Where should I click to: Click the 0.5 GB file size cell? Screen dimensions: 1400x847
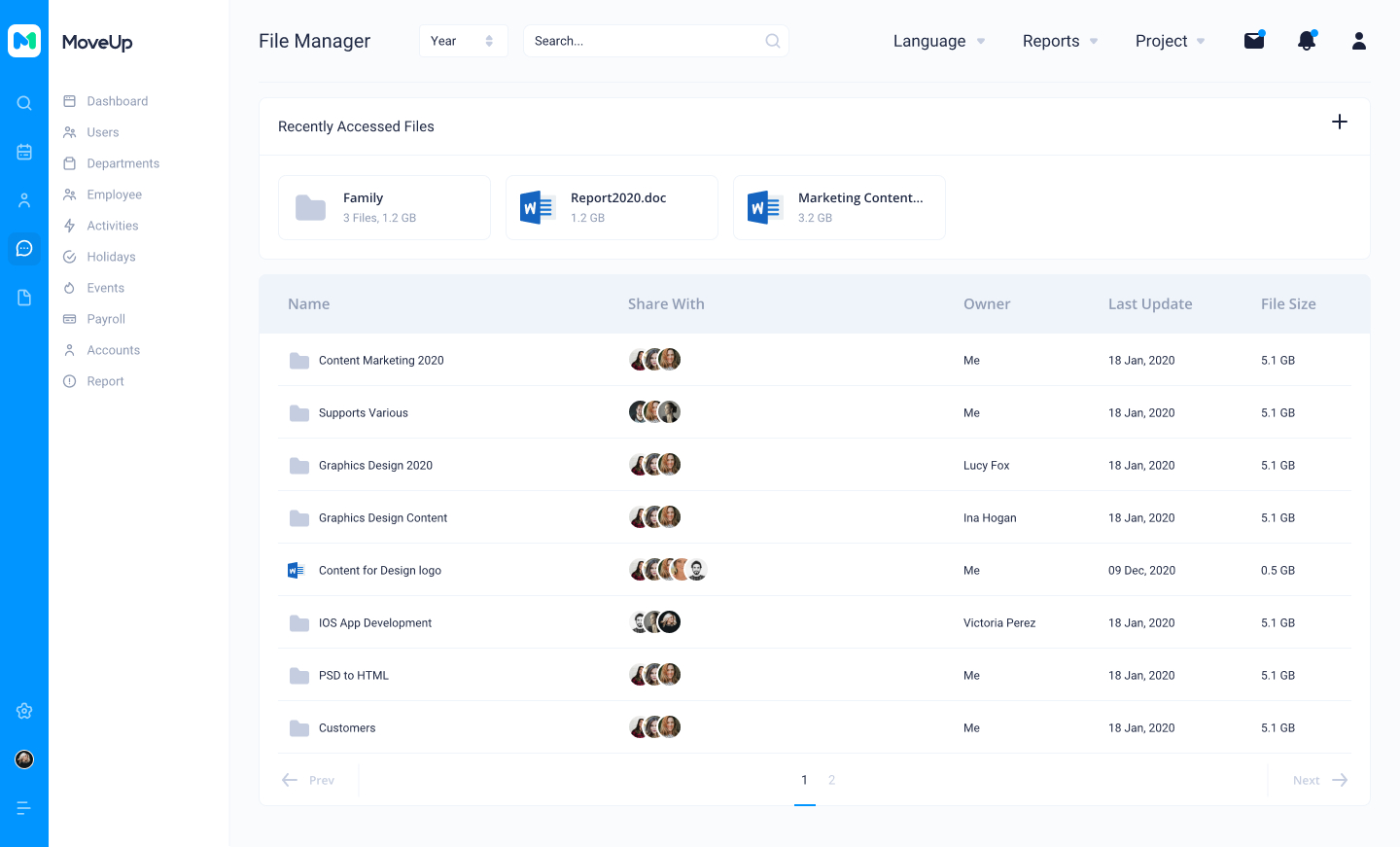1277,571
